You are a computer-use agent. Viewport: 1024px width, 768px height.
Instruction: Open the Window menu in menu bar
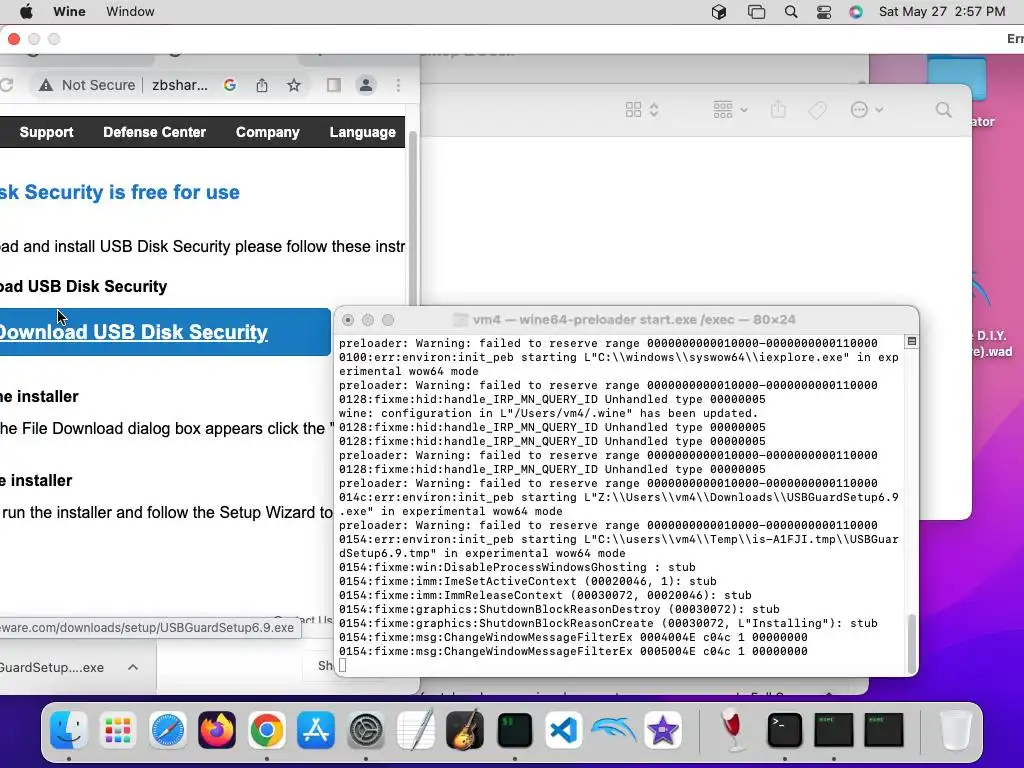click(x=130, y=12)
